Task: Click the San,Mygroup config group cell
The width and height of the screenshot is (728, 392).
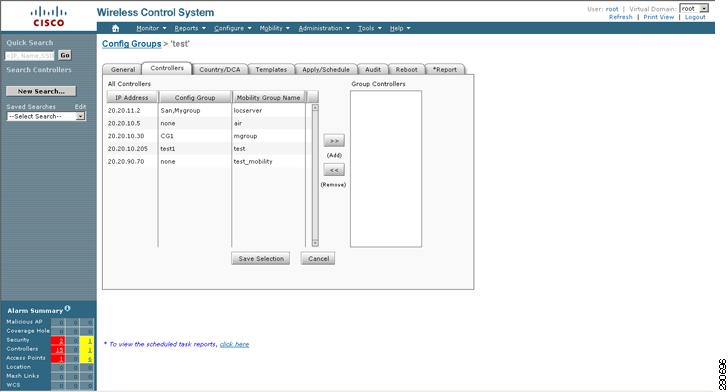Action: pos(180,111)
